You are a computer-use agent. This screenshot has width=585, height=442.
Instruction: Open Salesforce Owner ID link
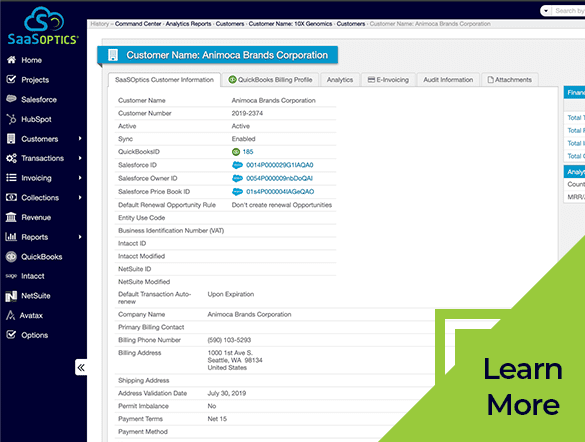coord(279,178)
